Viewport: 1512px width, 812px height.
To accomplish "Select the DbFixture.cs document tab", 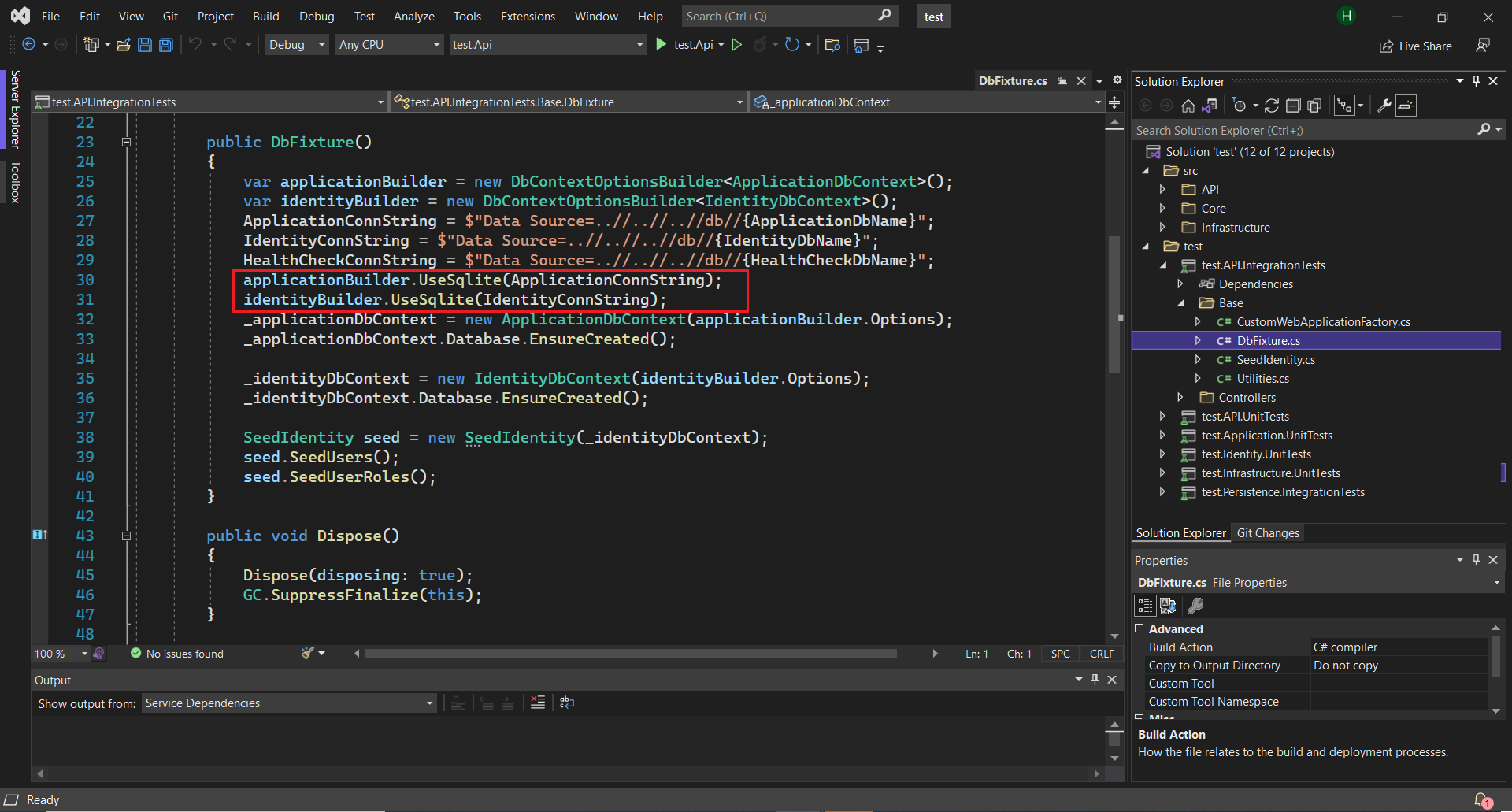I will tap(1013, 81).
